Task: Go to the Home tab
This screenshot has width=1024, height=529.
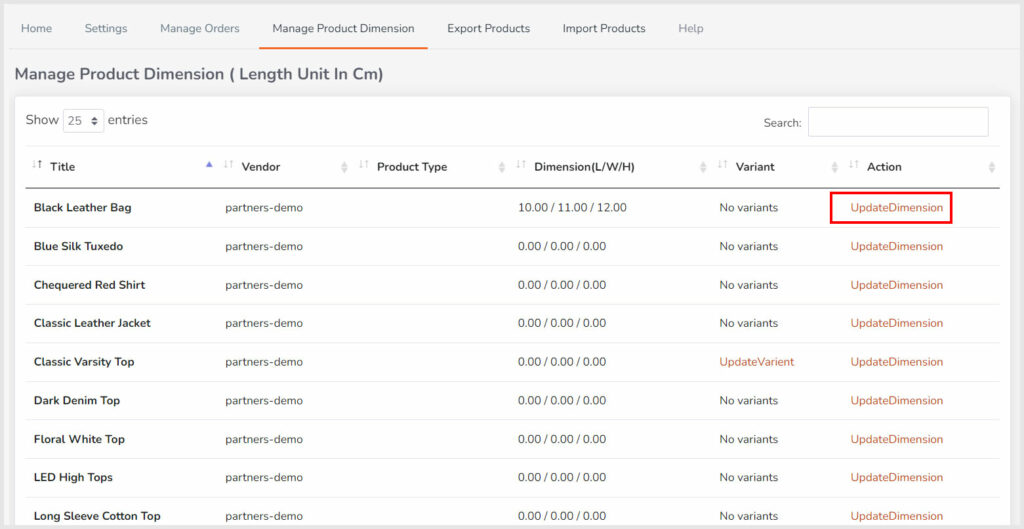Action: point(36,28)
